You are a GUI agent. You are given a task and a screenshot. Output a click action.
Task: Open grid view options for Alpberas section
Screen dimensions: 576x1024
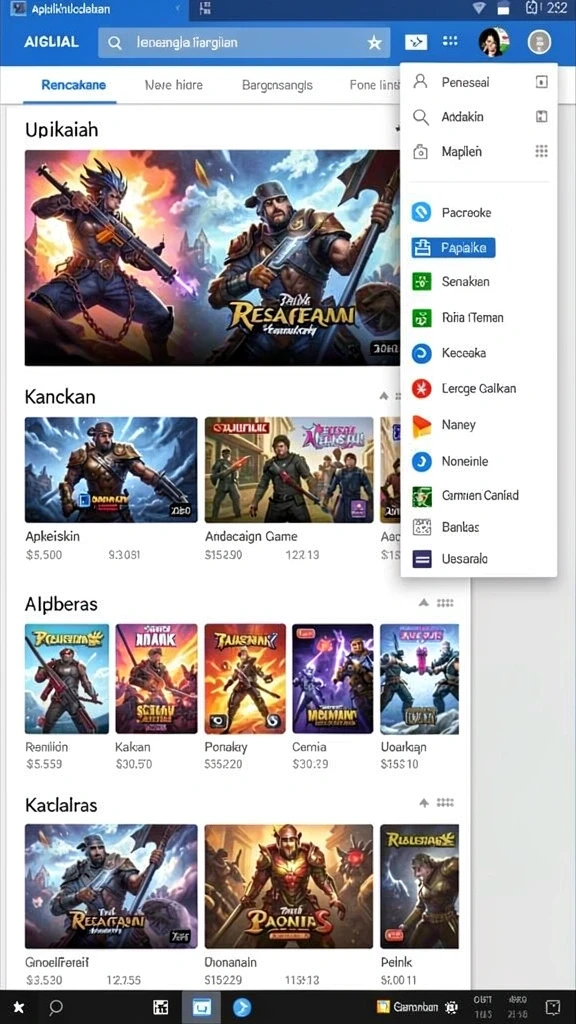[445, 602]
